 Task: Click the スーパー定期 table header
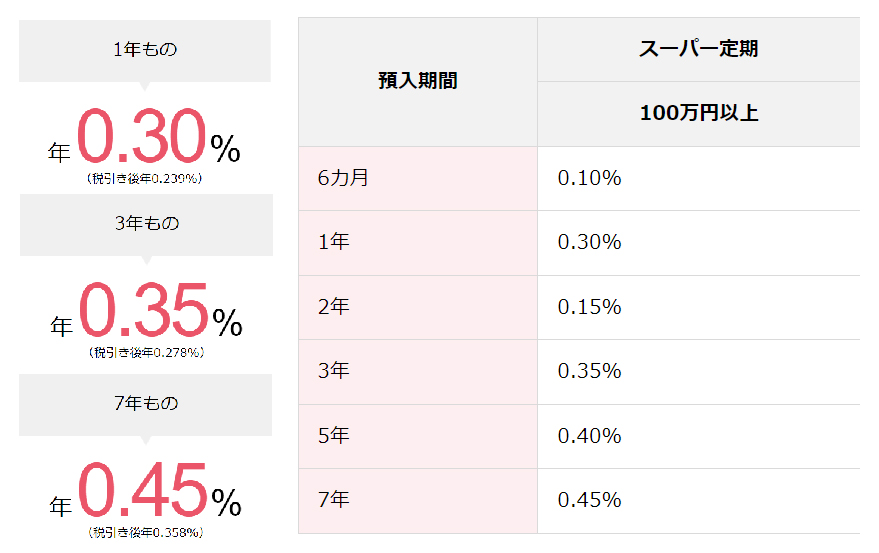tap(698, 49)
